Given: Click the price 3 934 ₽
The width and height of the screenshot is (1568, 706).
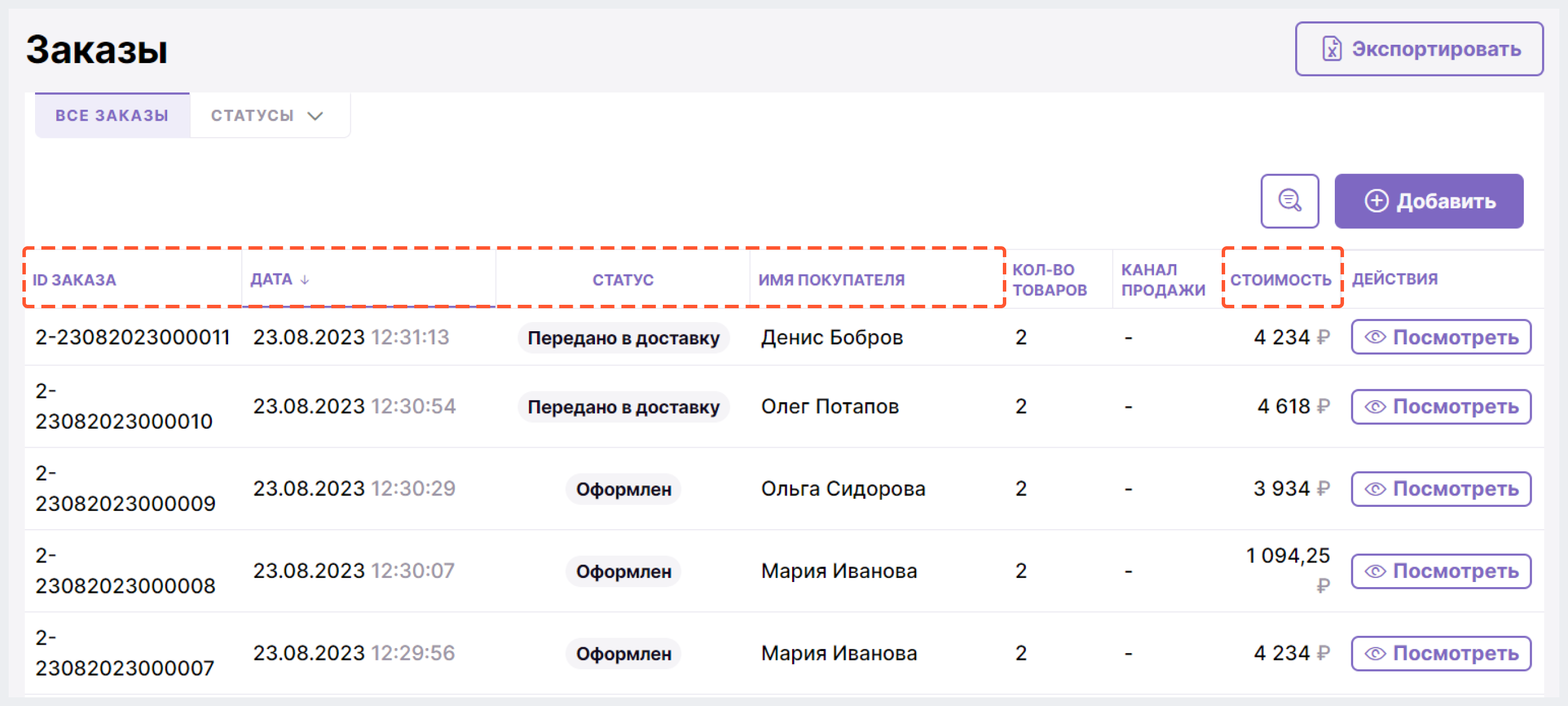Looking at the screenshot, I should coord(1292,488).
